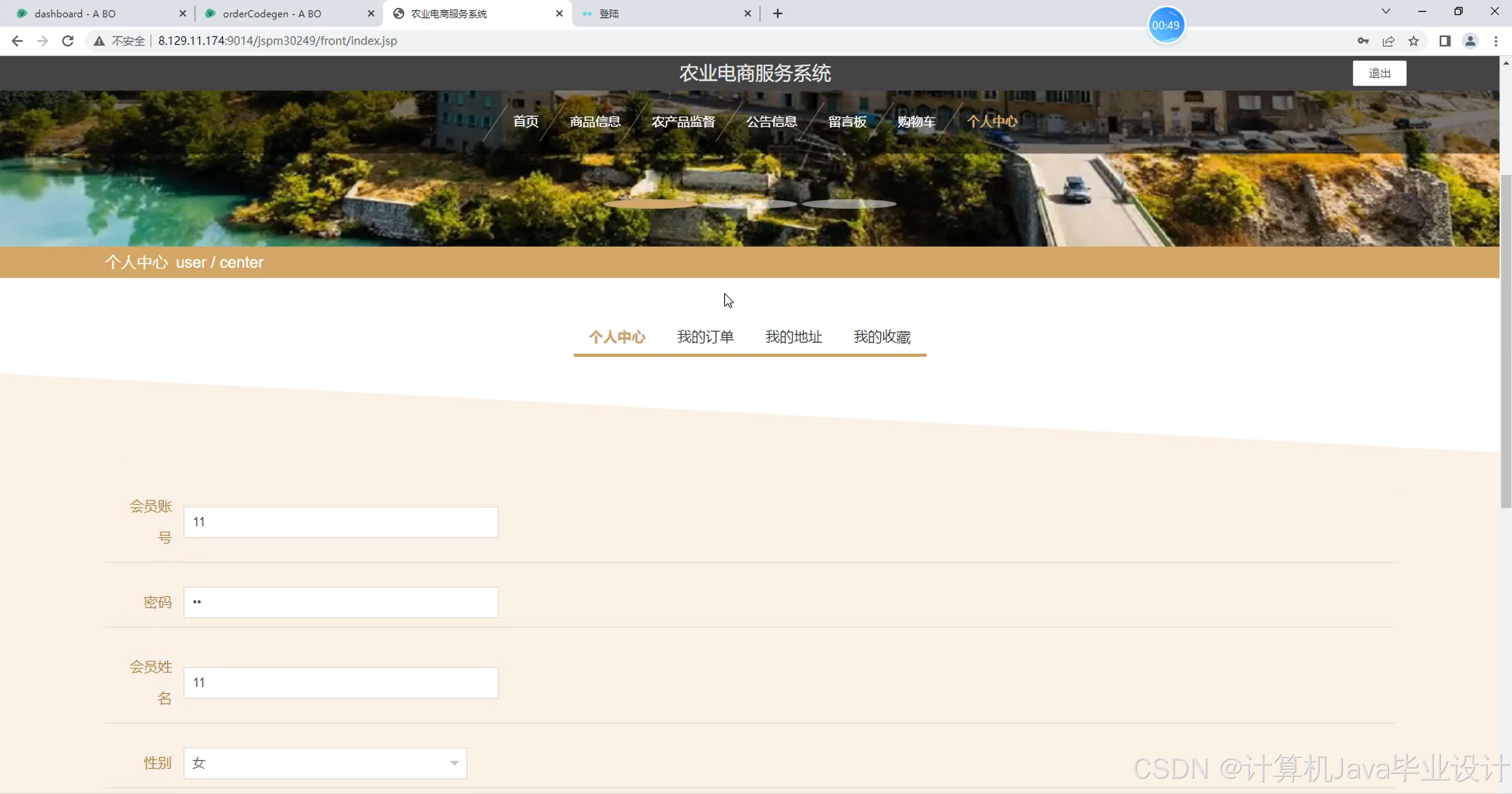Image resolution: width=1512 pixels, height=794 pixels.
Task: Open the browser side panel icon
Action: click(x=1445, y=41)
